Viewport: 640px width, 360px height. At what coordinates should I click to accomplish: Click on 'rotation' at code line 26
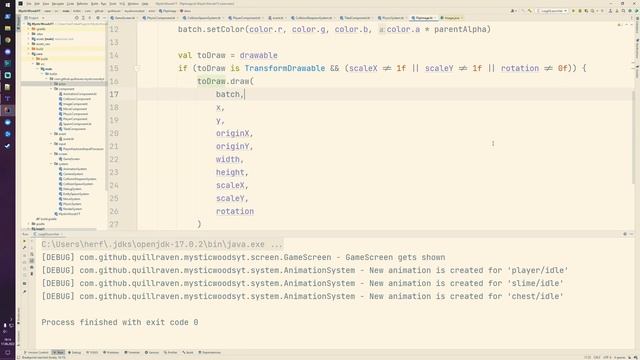click(235, 211)
